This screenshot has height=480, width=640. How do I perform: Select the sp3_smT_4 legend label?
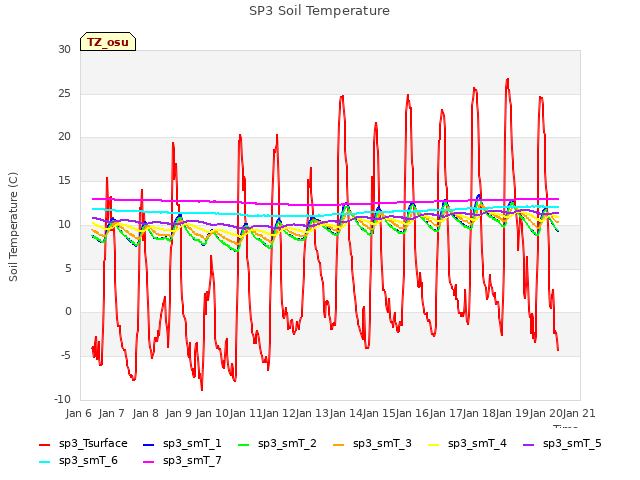pyautogui.click(x=477, y=444)
